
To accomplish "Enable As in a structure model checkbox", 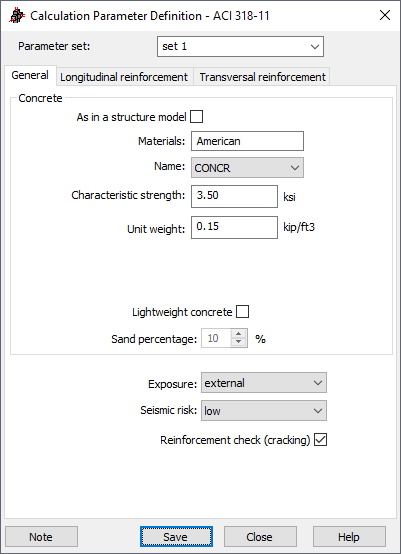I will (196, 117).
